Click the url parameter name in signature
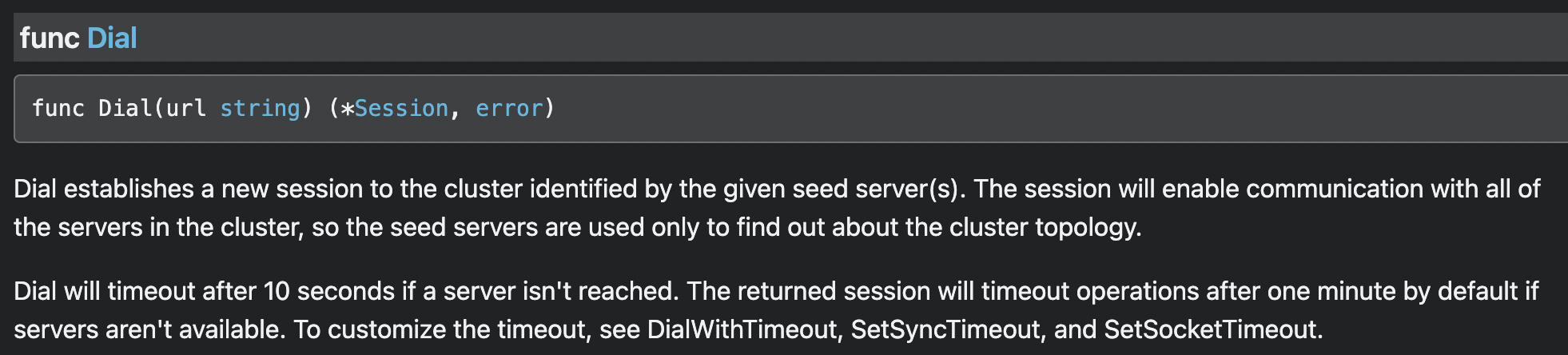 click(186, 108)
